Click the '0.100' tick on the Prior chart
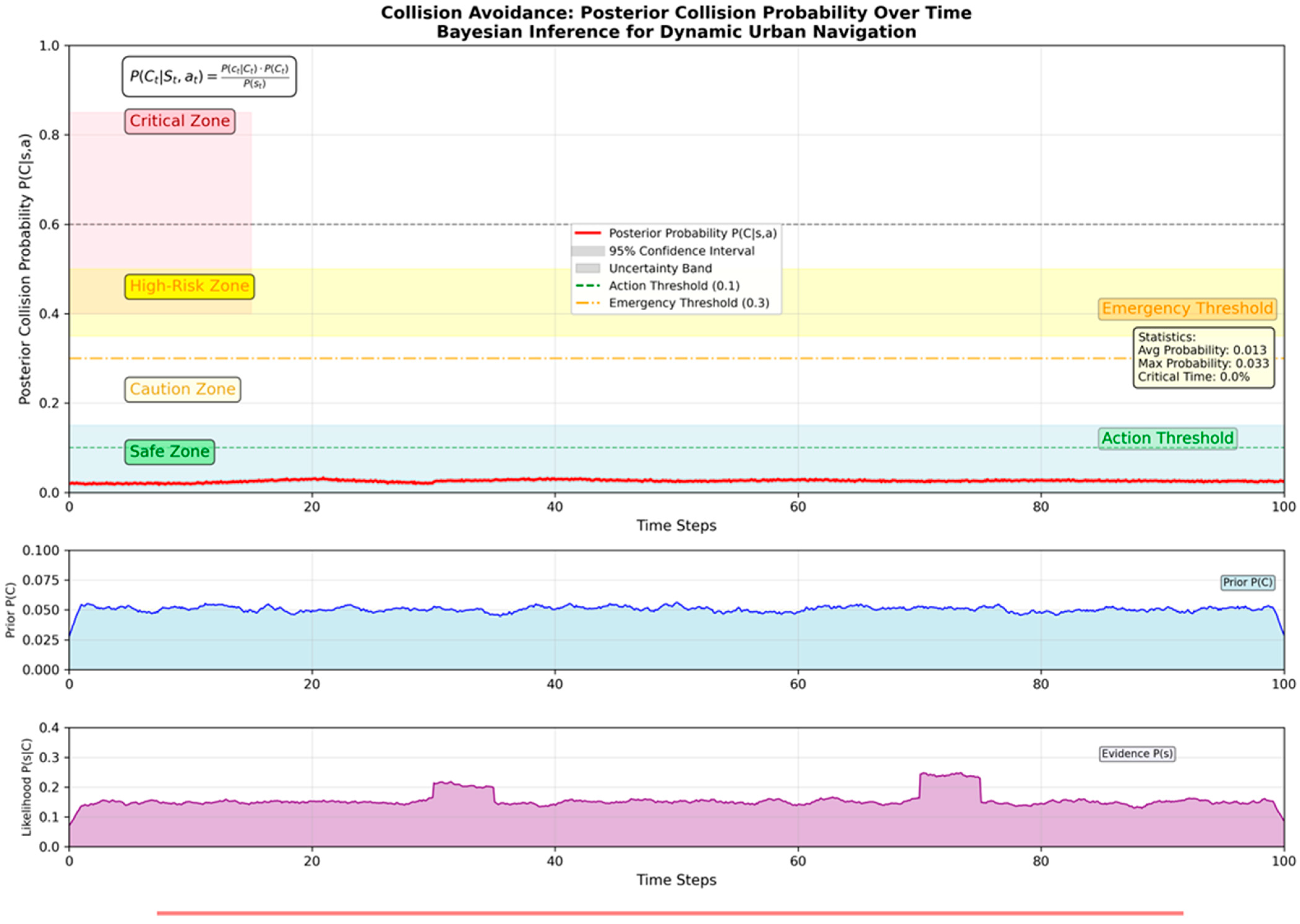Screen dimensions: 1300x924 coord(40,550)
